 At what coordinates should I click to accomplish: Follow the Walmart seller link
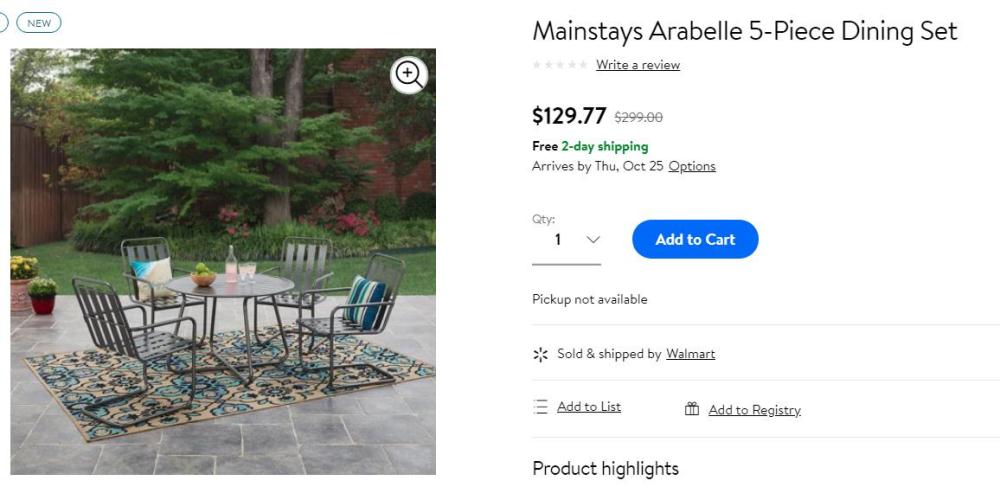pyautogui.click(x=691, y=354)
